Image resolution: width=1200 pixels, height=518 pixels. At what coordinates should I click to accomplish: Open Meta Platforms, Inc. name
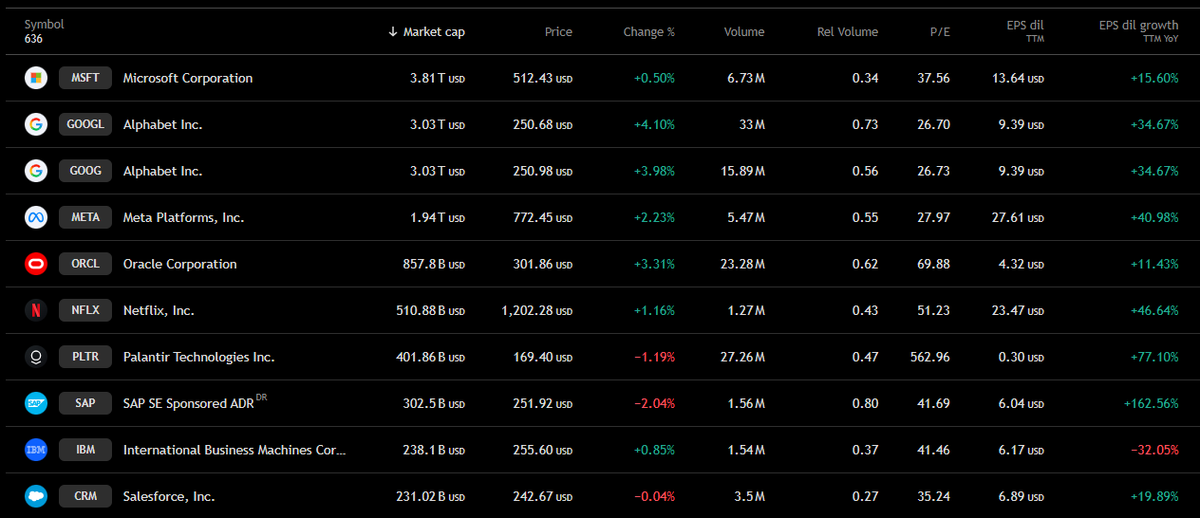[183, 217]
